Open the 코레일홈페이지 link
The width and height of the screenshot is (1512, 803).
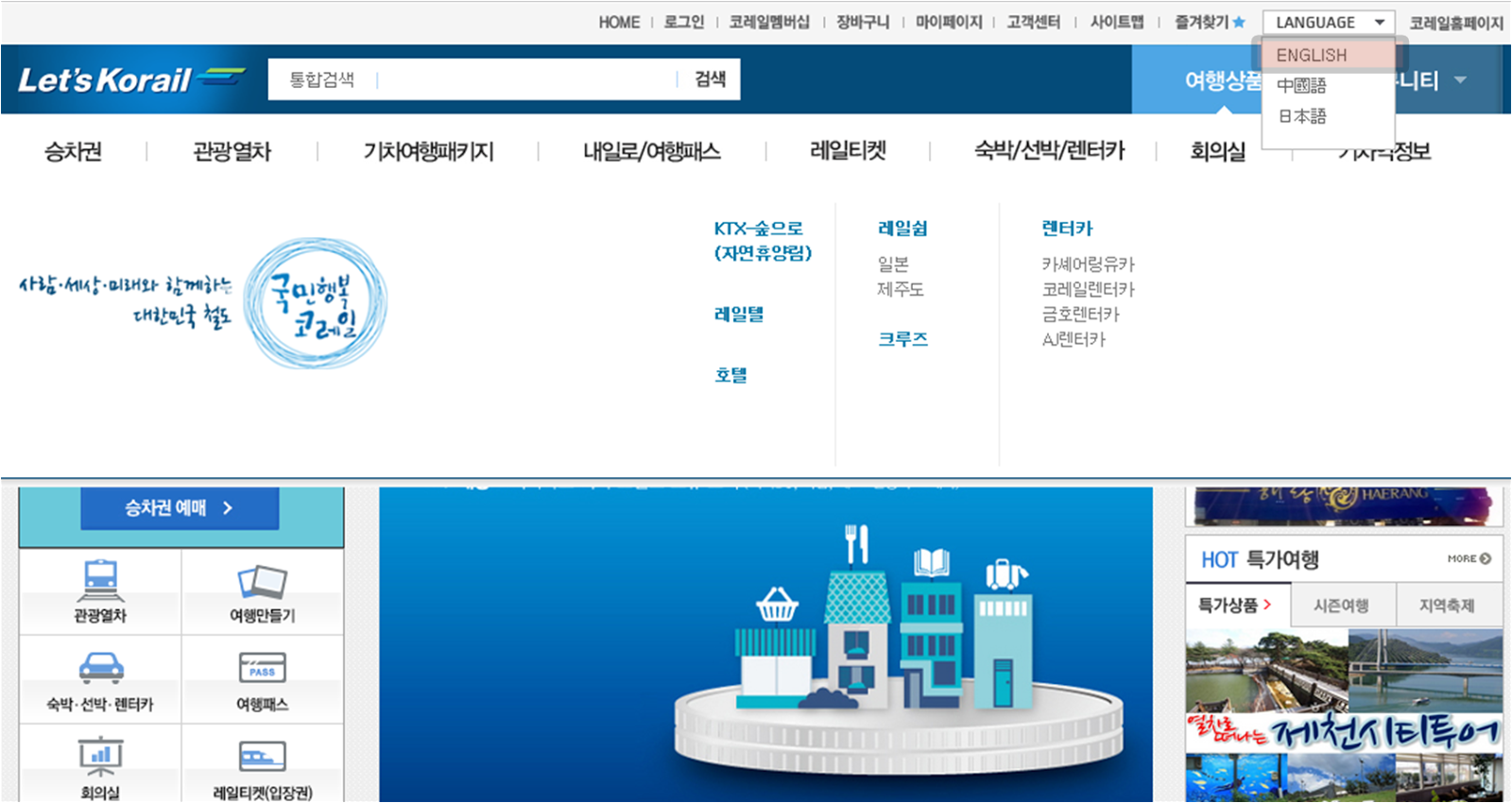(1456, 22)
